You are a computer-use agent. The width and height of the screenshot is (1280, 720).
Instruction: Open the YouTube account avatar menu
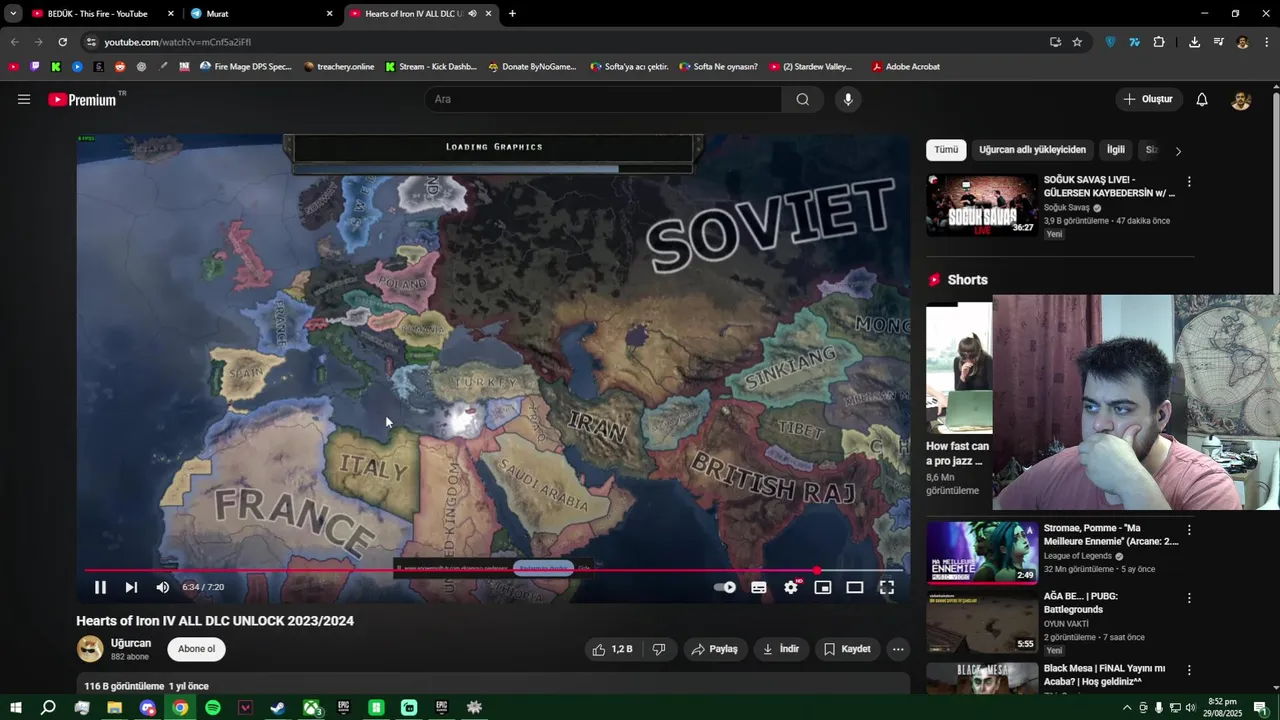pos(1241,99)
